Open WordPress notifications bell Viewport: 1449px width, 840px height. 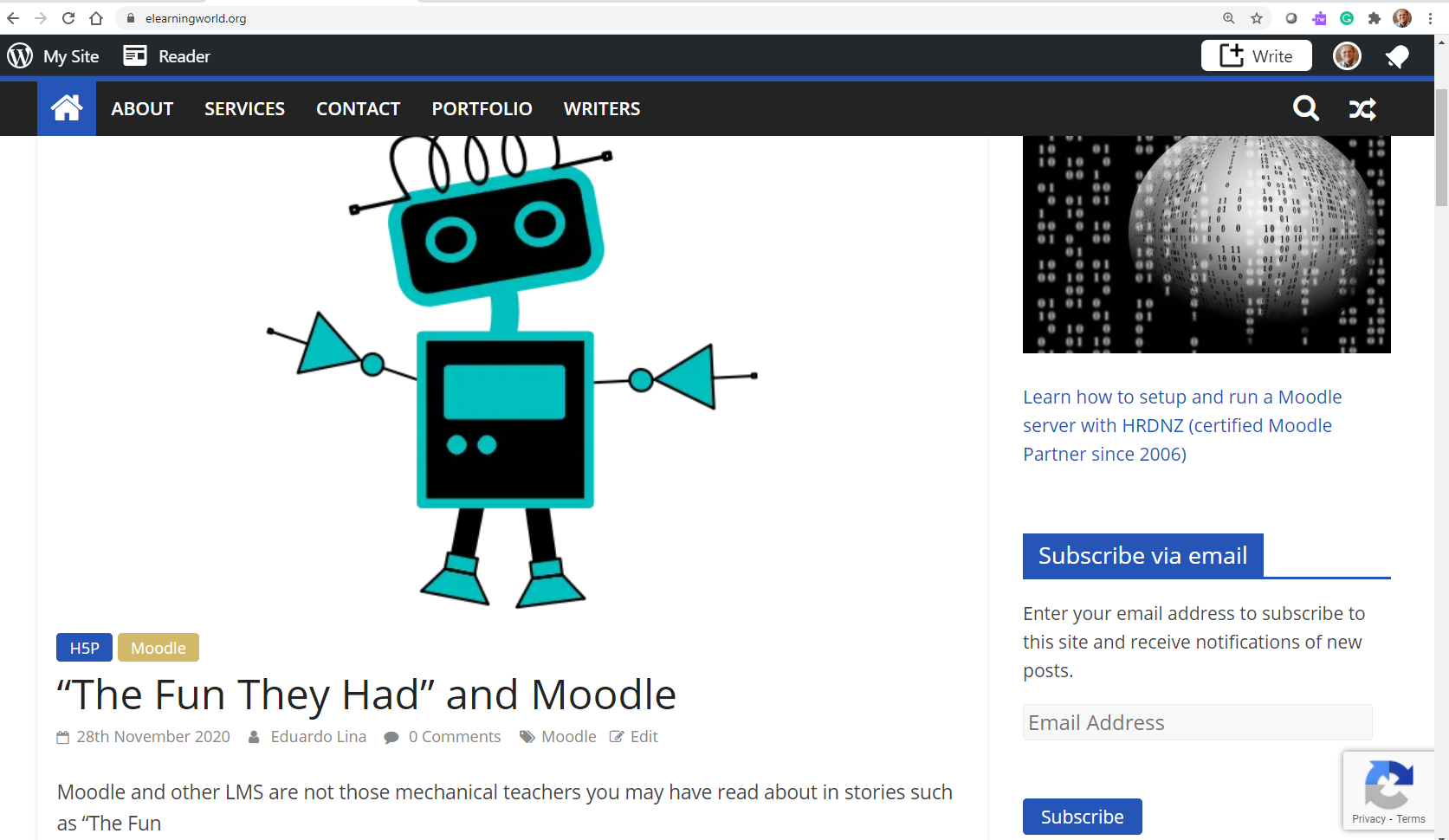(x=1397, y=57)
